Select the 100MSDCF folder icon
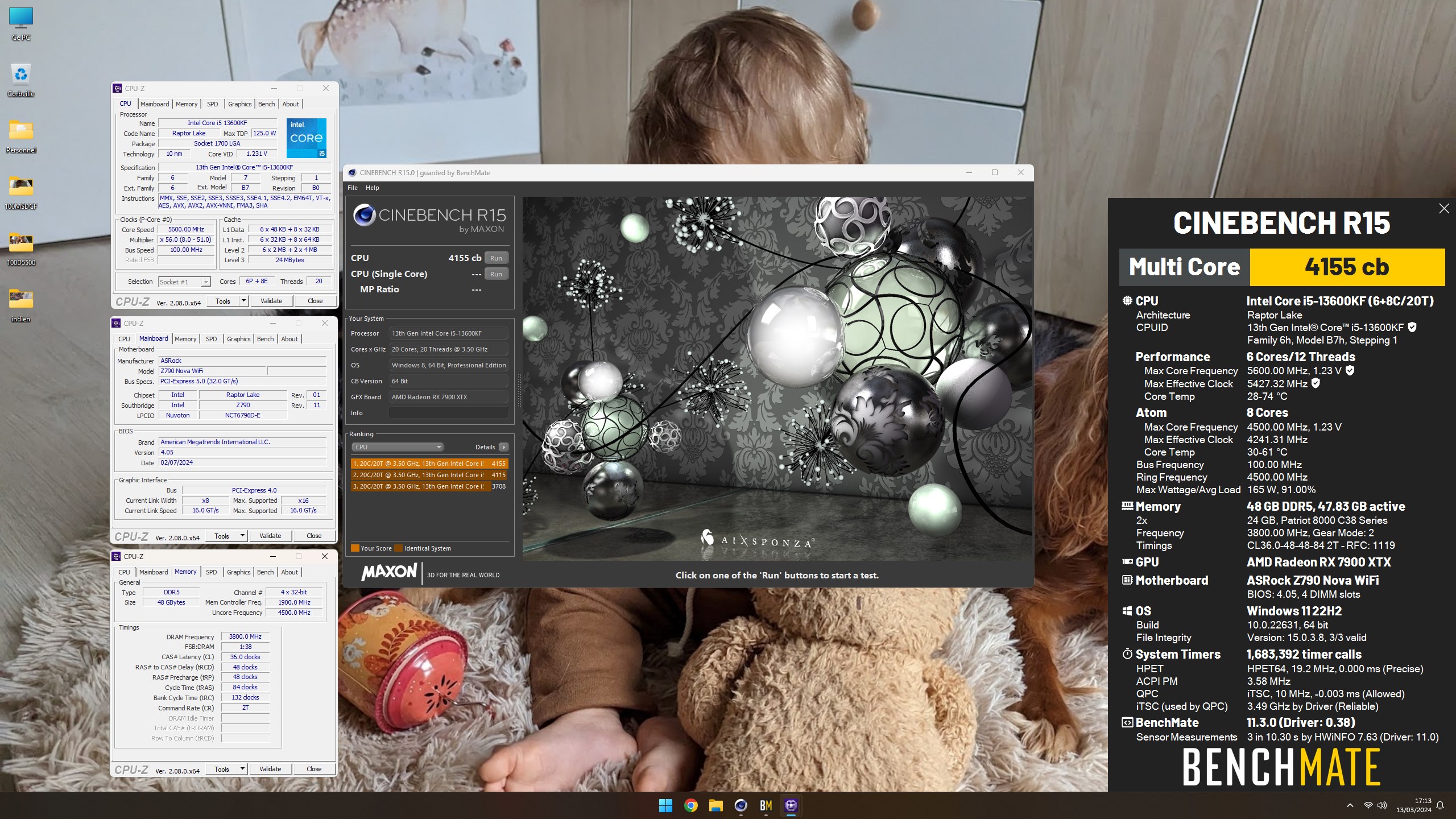The width and height of the screenshot is (1456, 819). point(21,193)
